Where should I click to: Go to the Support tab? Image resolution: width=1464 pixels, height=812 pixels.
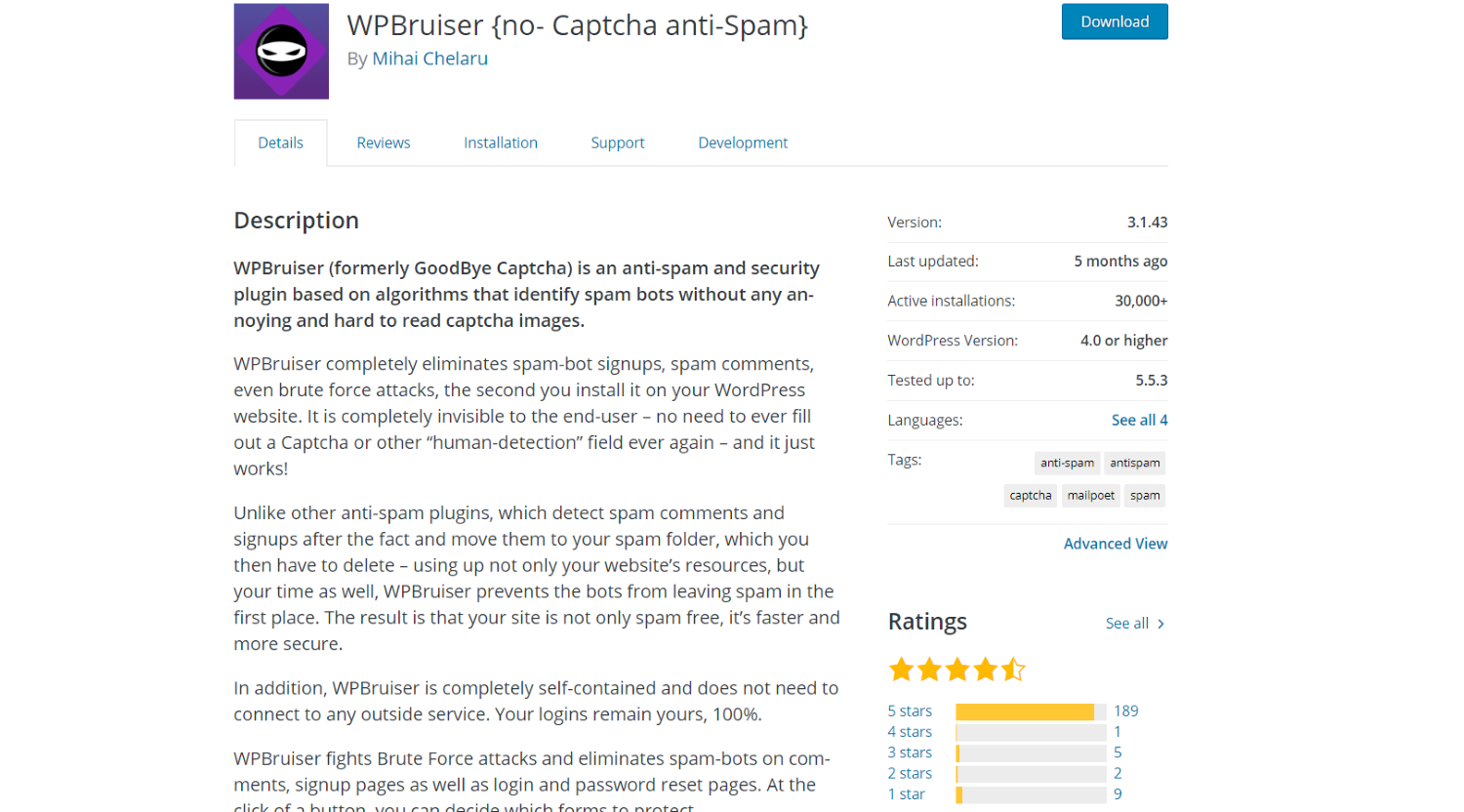[x=618, y=142]
